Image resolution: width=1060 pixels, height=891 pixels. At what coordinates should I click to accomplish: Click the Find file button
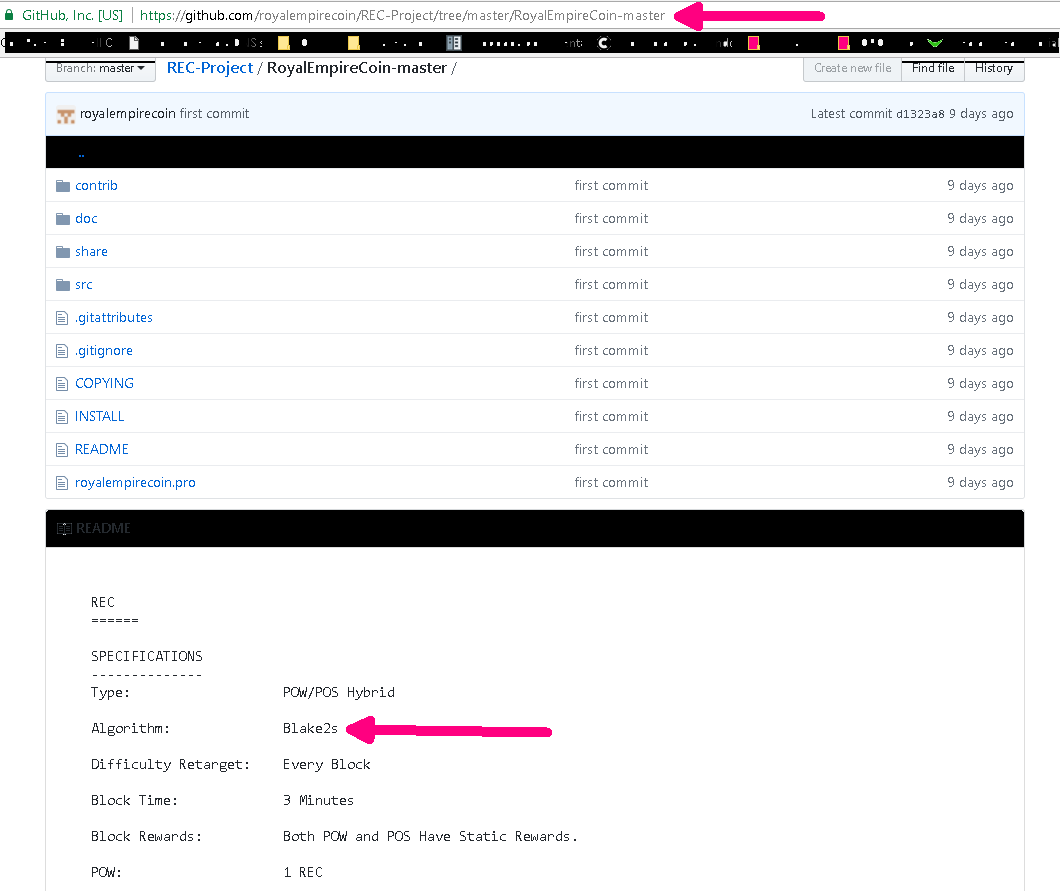933,68
